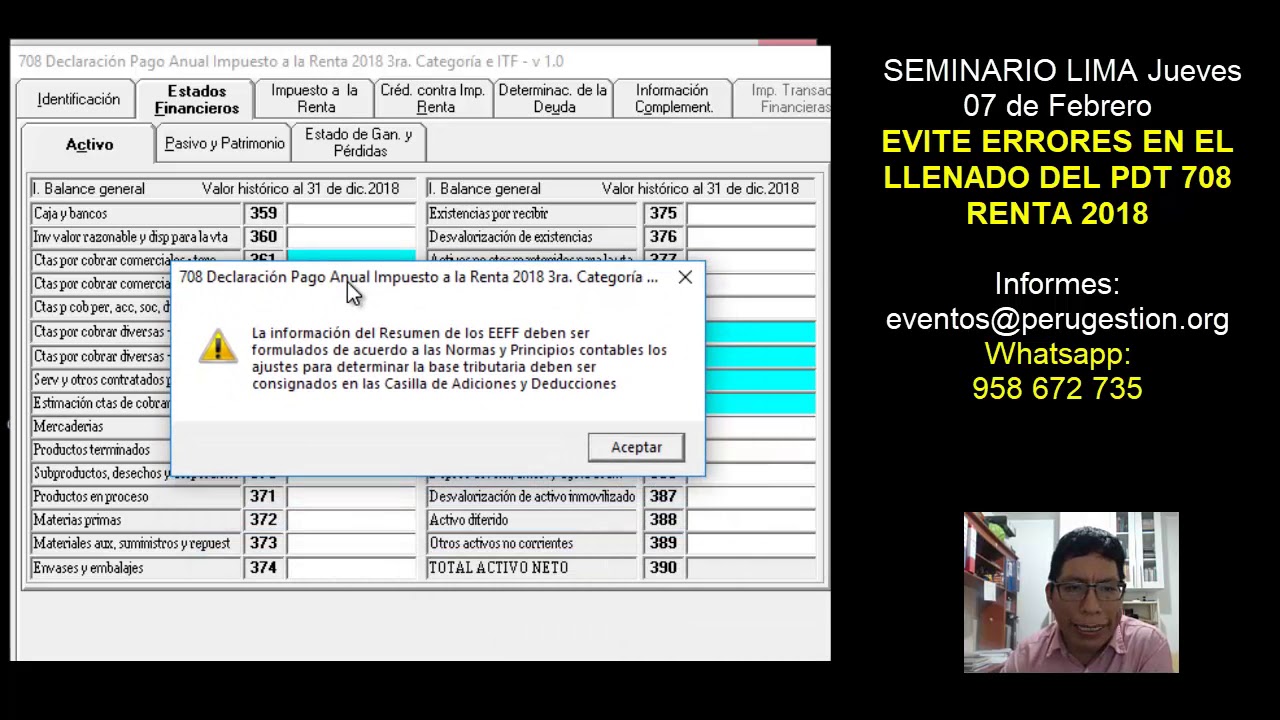Go to Determinac. de la Deuda tab

point(553,98)
